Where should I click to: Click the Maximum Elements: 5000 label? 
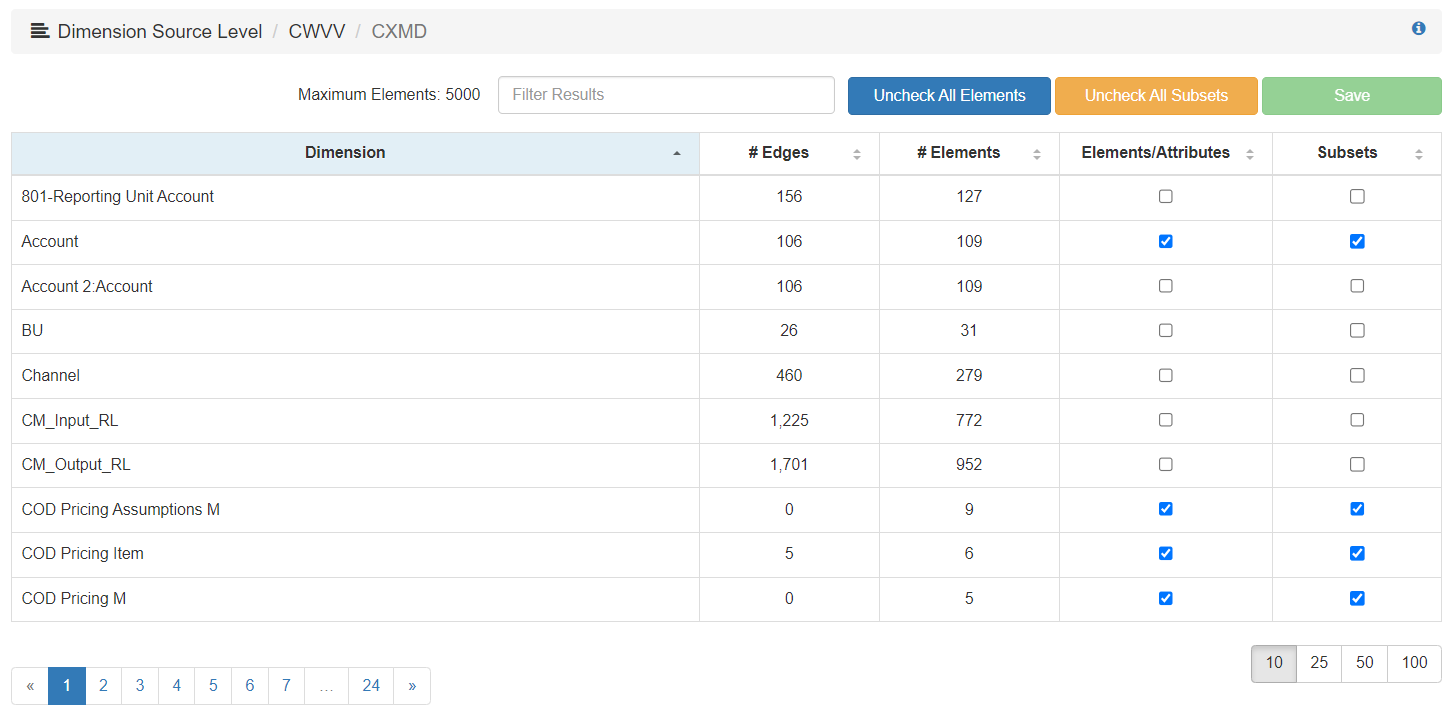click(389, 95)
